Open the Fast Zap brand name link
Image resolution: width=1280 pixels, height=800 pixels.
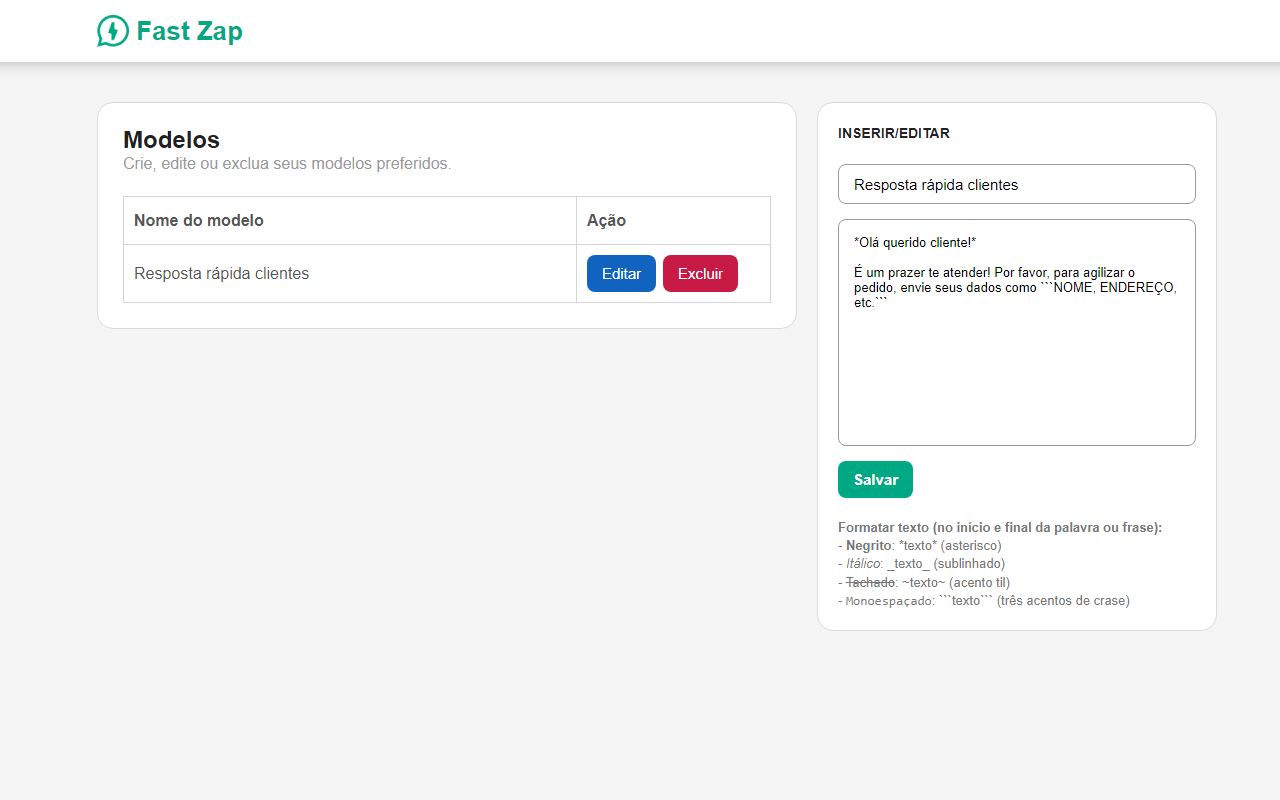pos(189,31)
